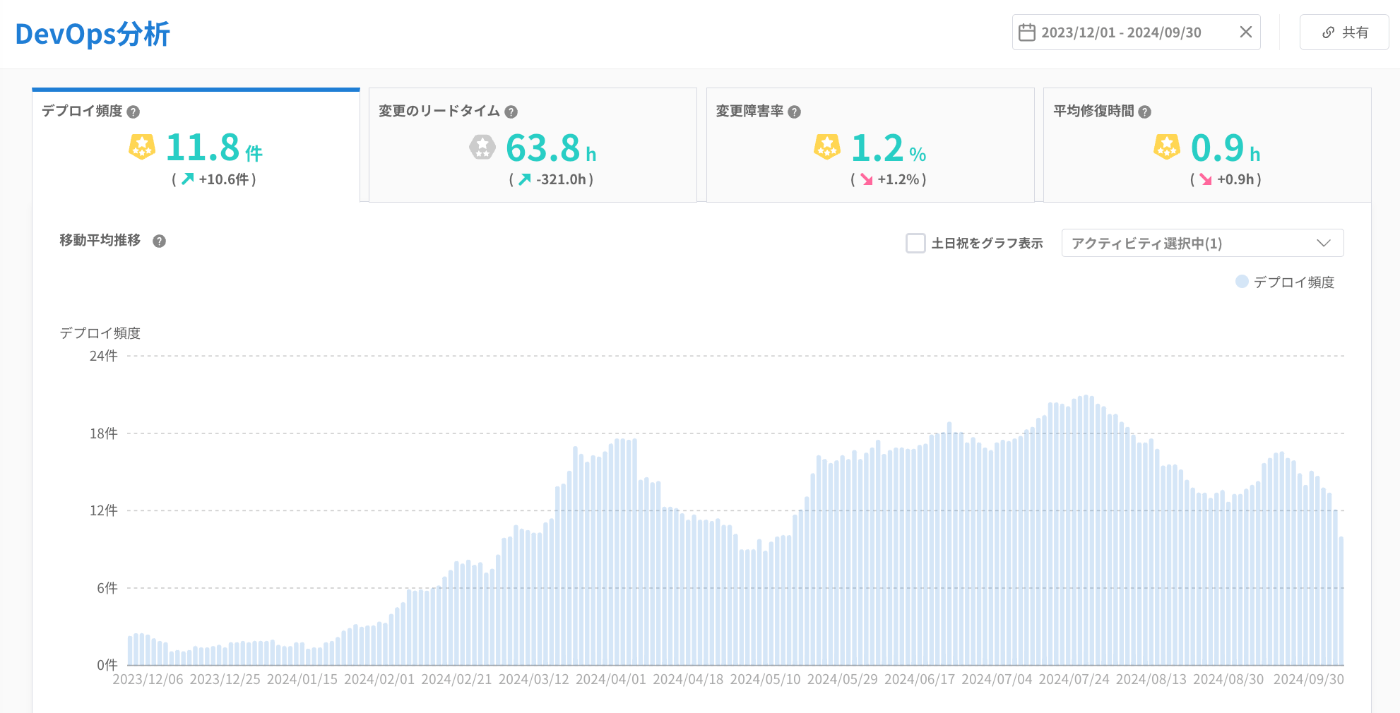Clear the date range with X icon
1400x713 pixels.
[1246, 32]
